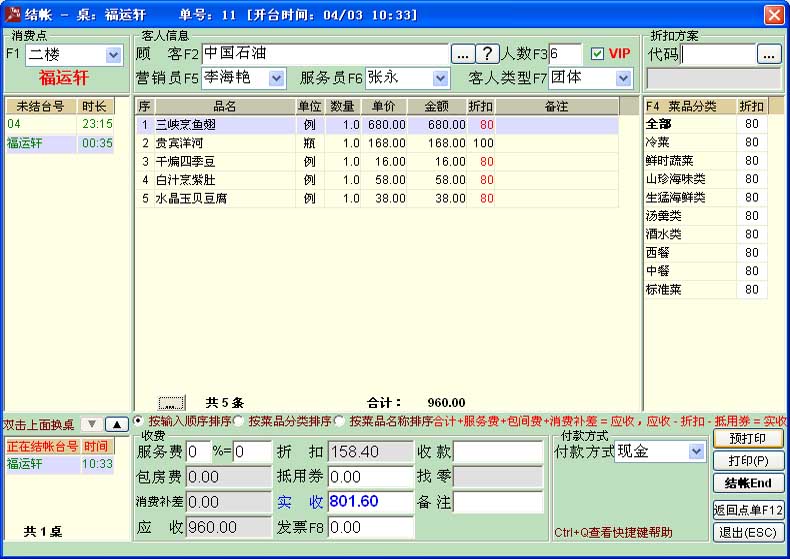
Task: Expand the 服务员 dropdown showing 张永
Action: 440,78
